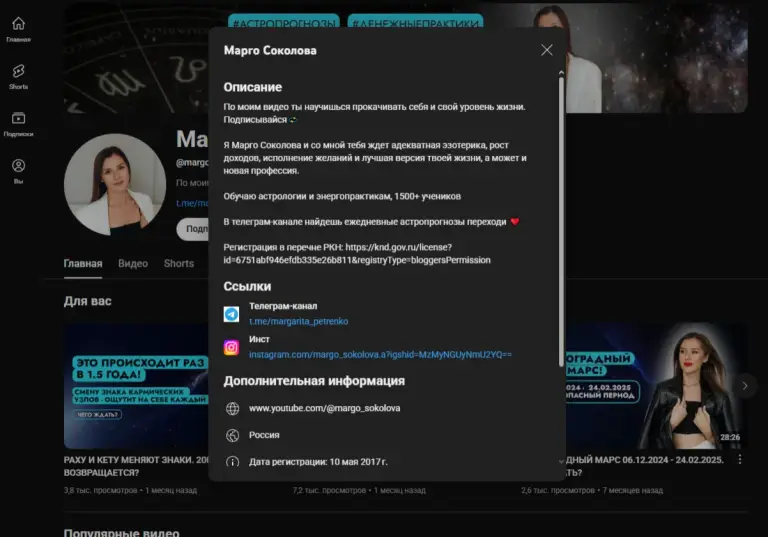Click the earth icon beside Россия

coord(233,435)
